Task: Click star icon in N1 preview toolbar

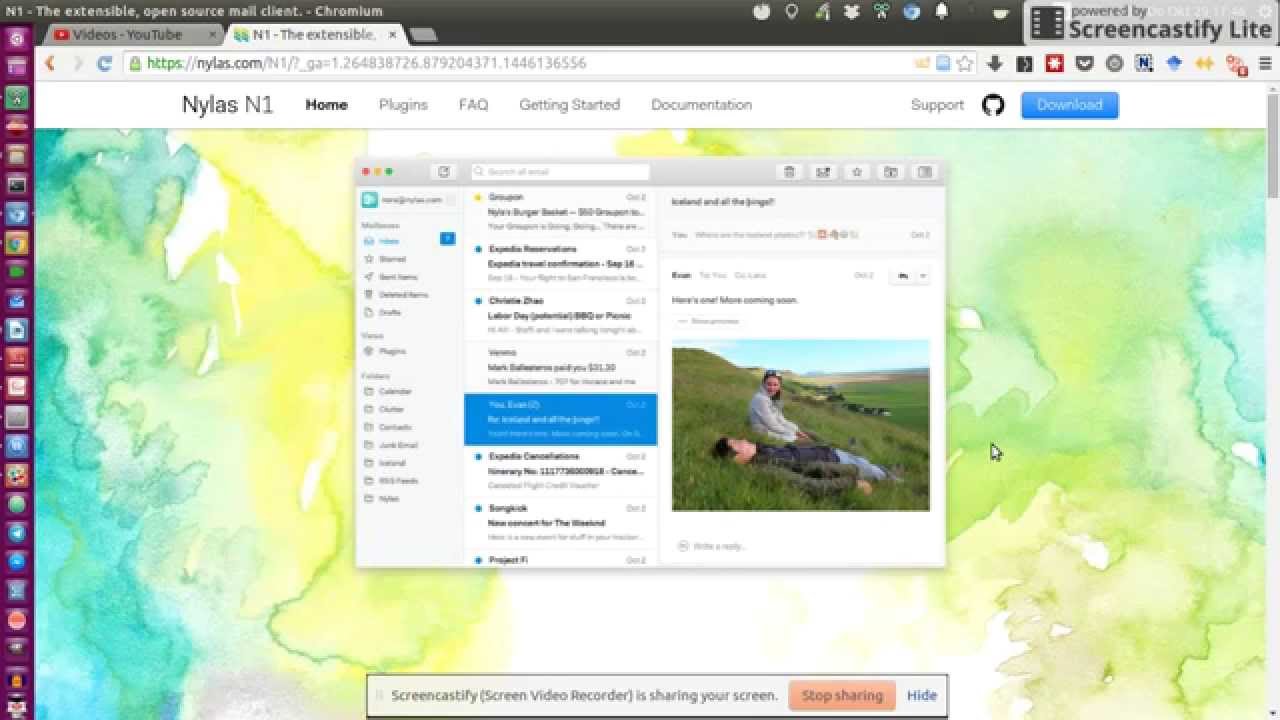Action: point(857,172)
